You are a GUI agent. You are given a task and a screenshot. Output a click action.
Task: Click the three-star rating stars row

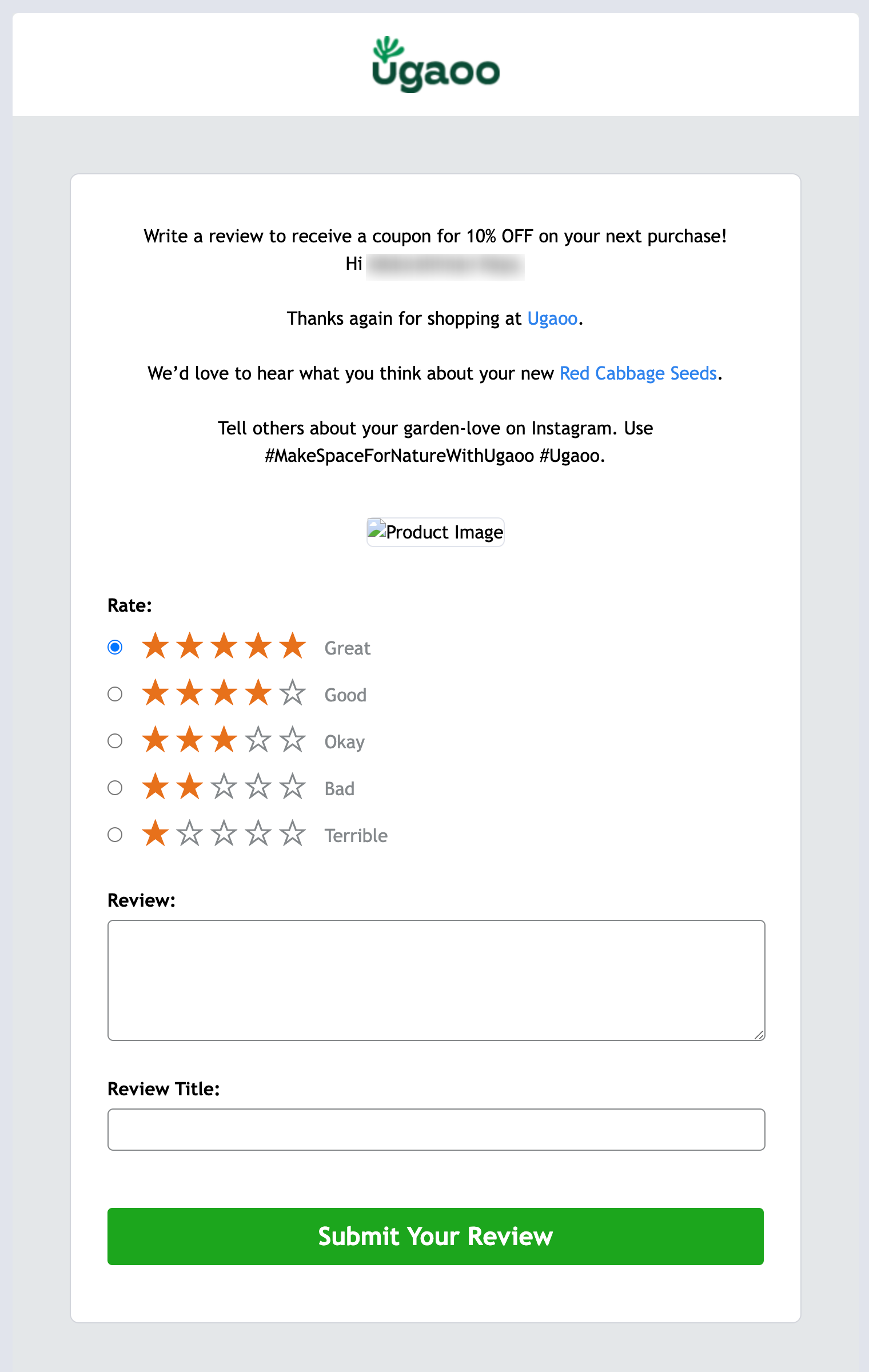[224, 740]
